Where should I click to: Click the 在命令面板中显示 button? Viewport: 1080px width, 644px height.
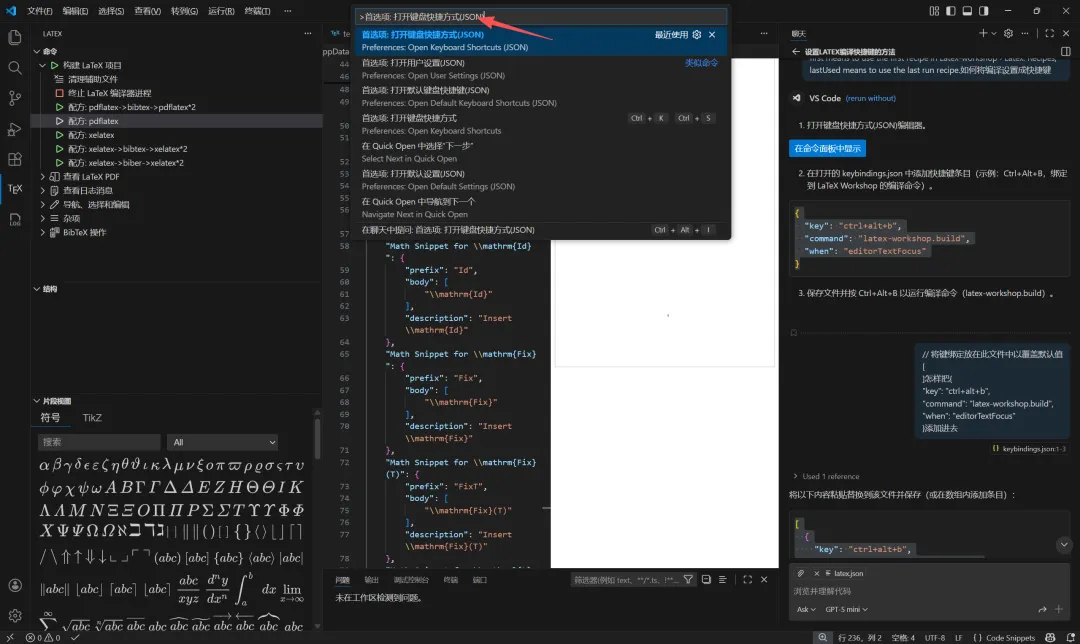827,149
